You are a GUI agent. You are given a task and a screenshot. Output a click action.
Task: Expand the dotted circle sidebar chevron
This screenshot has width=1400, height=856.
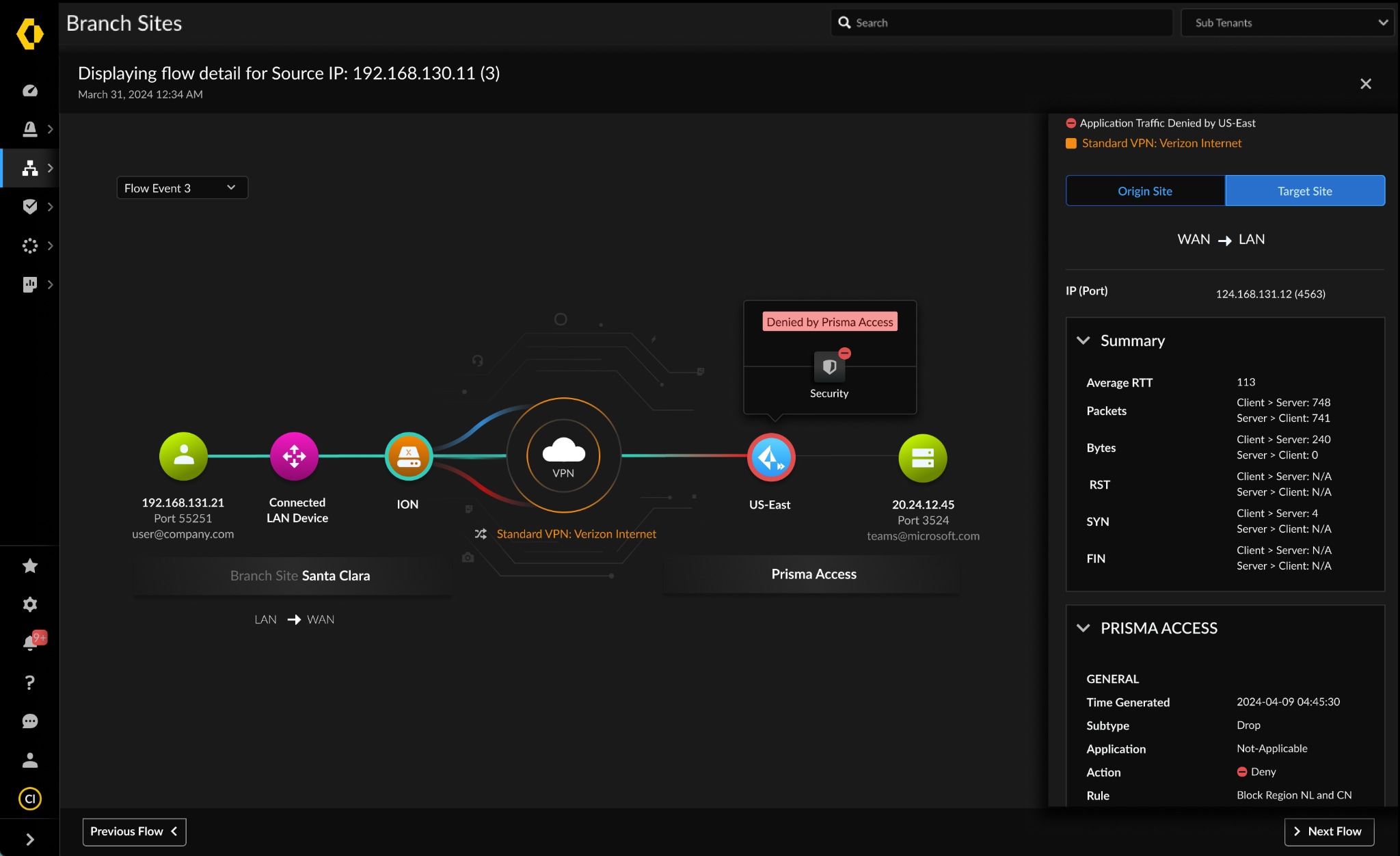[50, 245]
